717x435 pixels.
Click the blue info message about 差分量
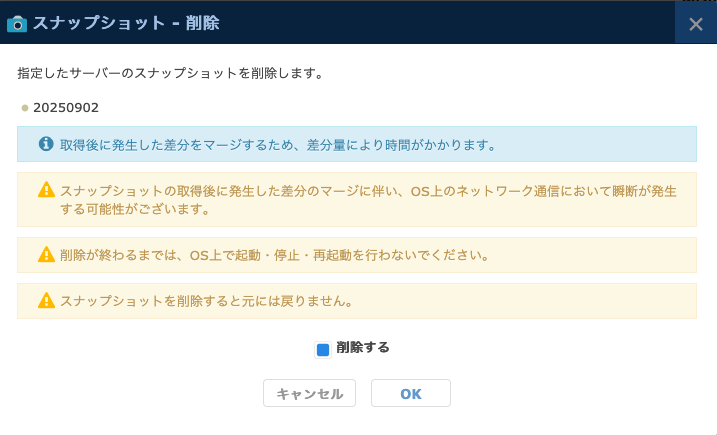[x=278, y=144]
